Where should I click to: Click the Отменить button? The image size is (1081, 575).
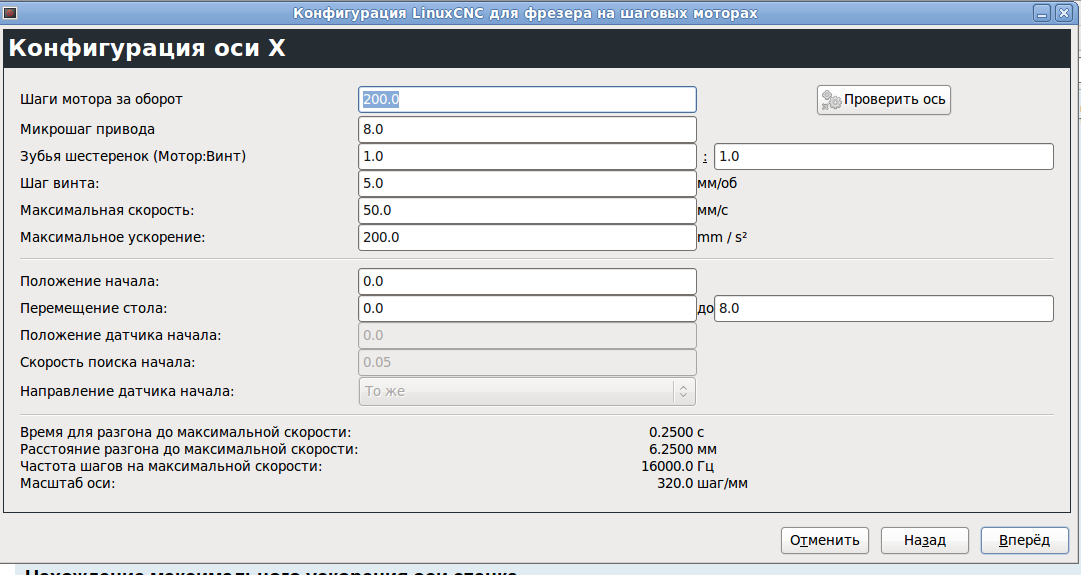coord(825,541)
